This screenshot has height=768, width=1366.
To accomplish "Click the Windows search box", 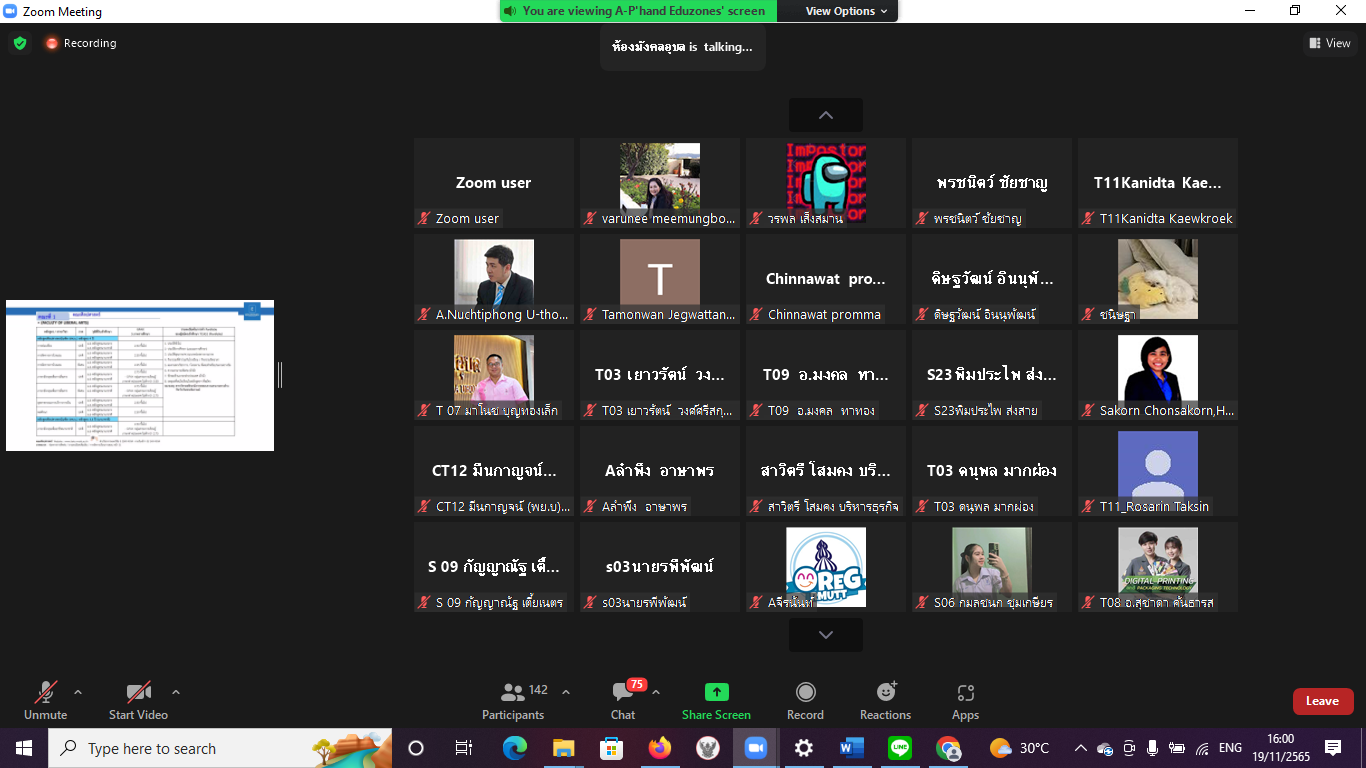I will pyautogui.click(x=190, y=748).
